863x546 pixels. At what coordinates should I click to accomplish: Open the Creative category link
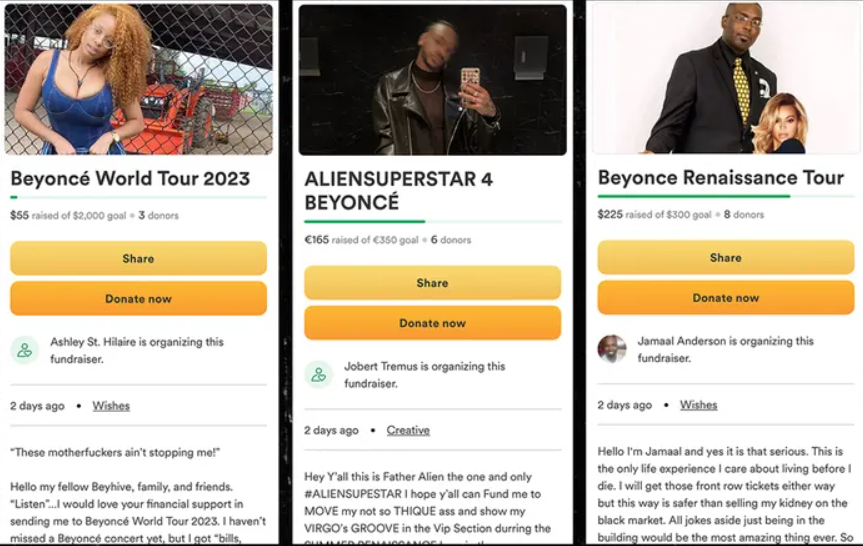pos(408,430)
